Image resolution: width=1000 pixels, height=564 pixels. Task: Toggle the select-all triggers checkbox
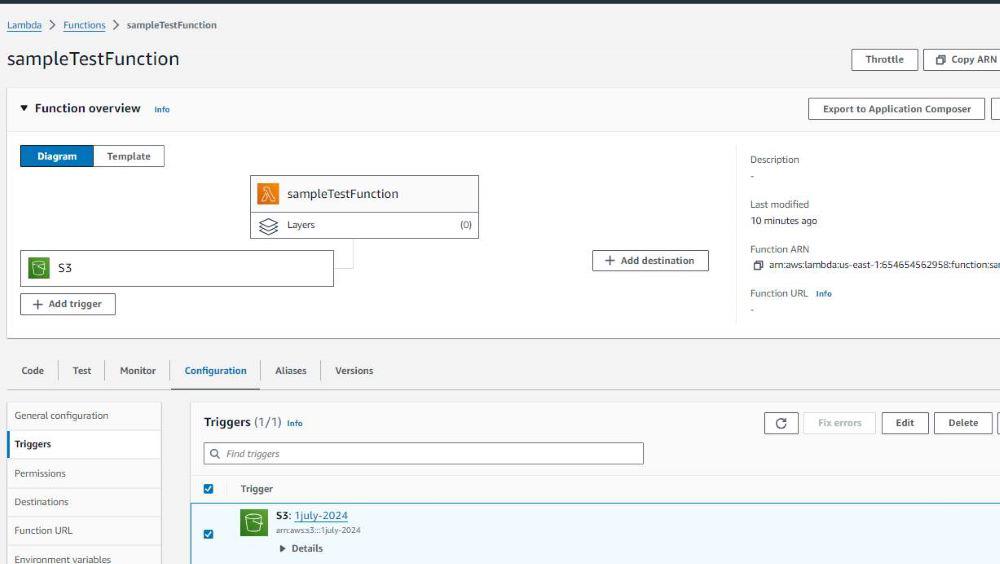tap(209, 489)
